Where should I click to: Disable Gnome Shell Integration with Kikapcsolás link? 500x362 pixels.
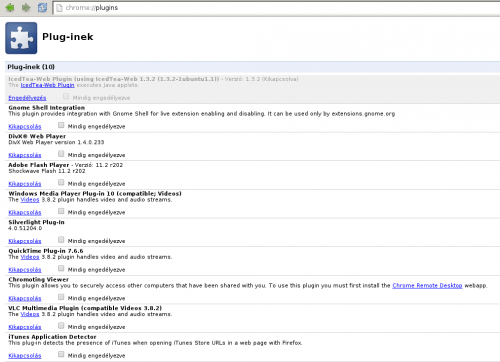[x=25, y=127]
